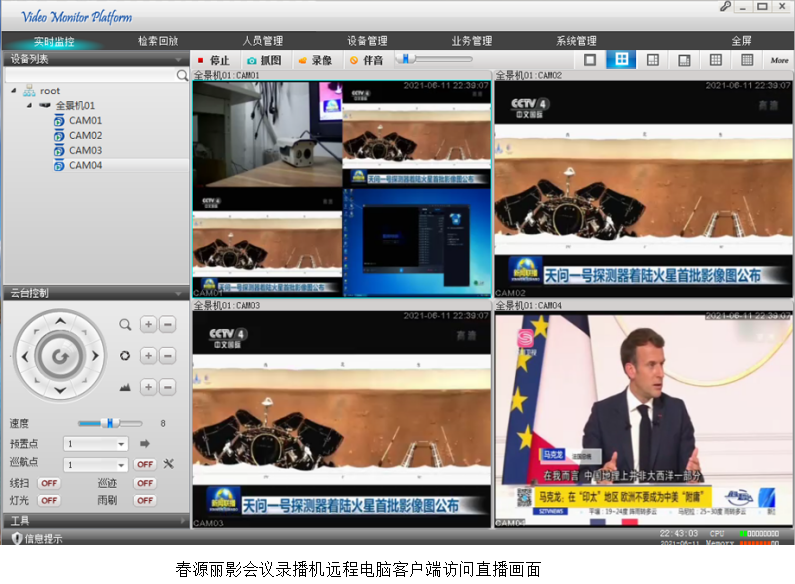
Task: Click the zoom plus button beside magnifier
Action: point(148,324)
